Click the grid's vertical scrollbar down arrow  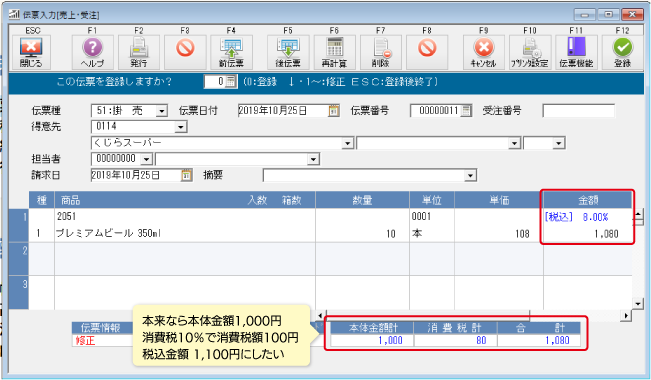click(x=638, y=304)
